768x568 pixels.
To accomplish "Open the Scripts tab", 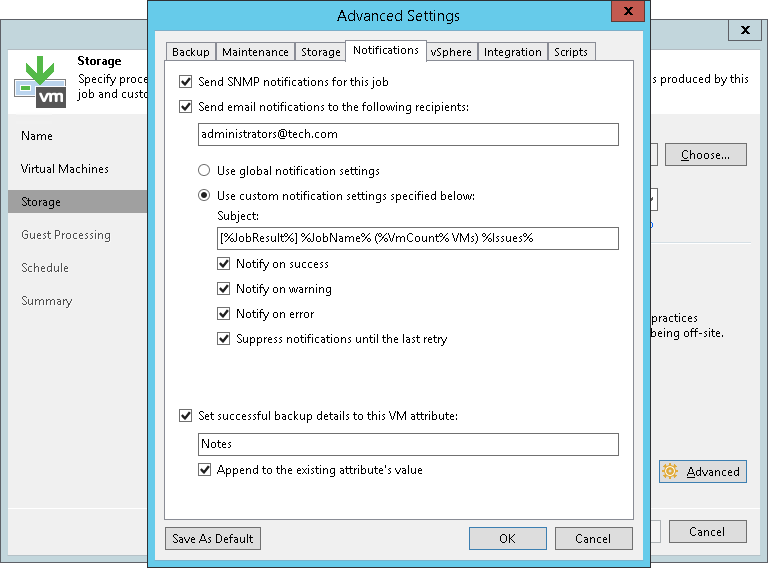I will tap(570, 52).
